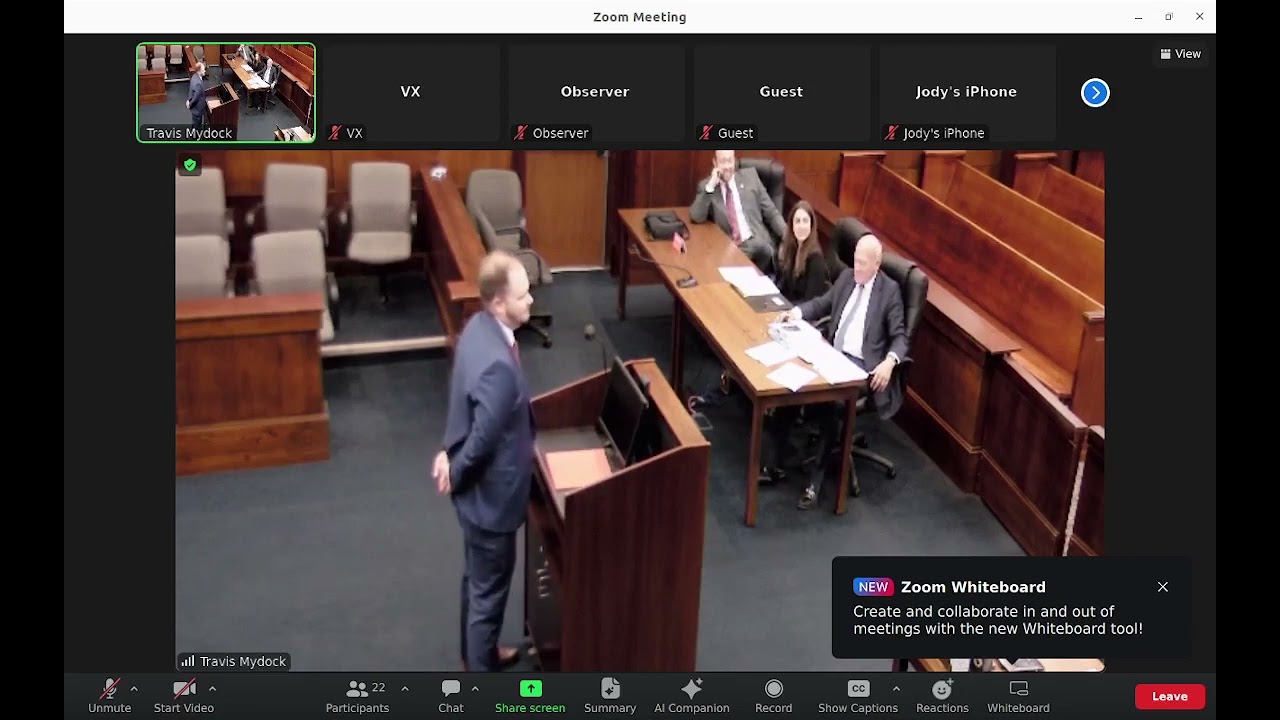The width and height of the screenshot is (1280, 720).
Task: Open the Chat panel
Action: (x=451, y=697)
